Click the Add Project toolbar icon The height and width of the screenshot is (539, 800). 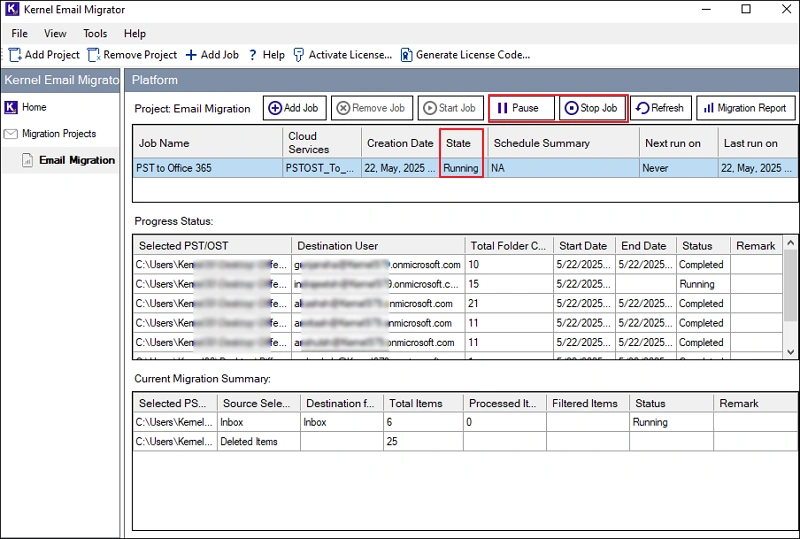coord(15,55)
